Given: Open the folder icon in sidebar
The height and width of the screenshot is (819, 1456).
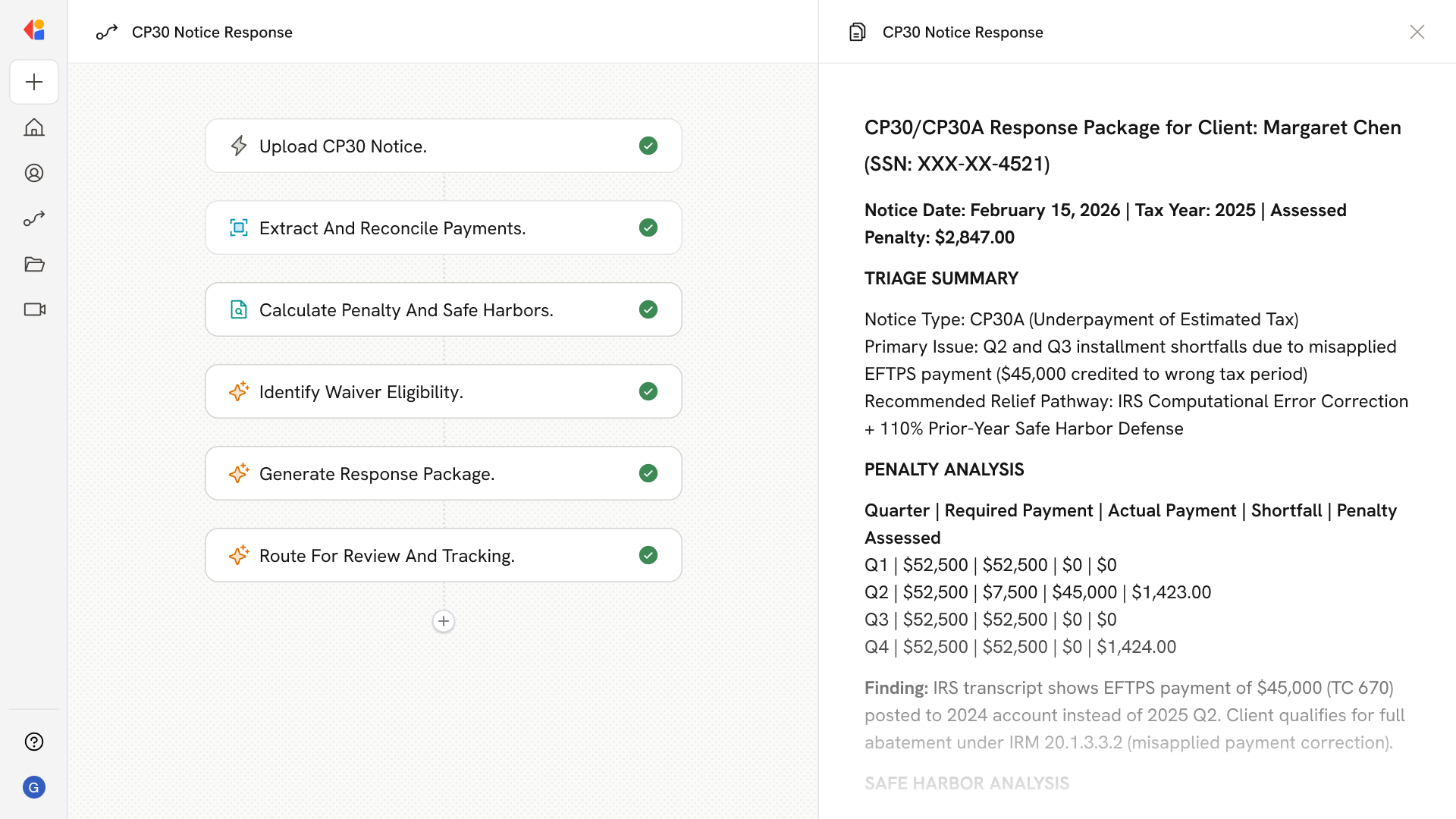Looking at the screenshot, I should (34, 264).
